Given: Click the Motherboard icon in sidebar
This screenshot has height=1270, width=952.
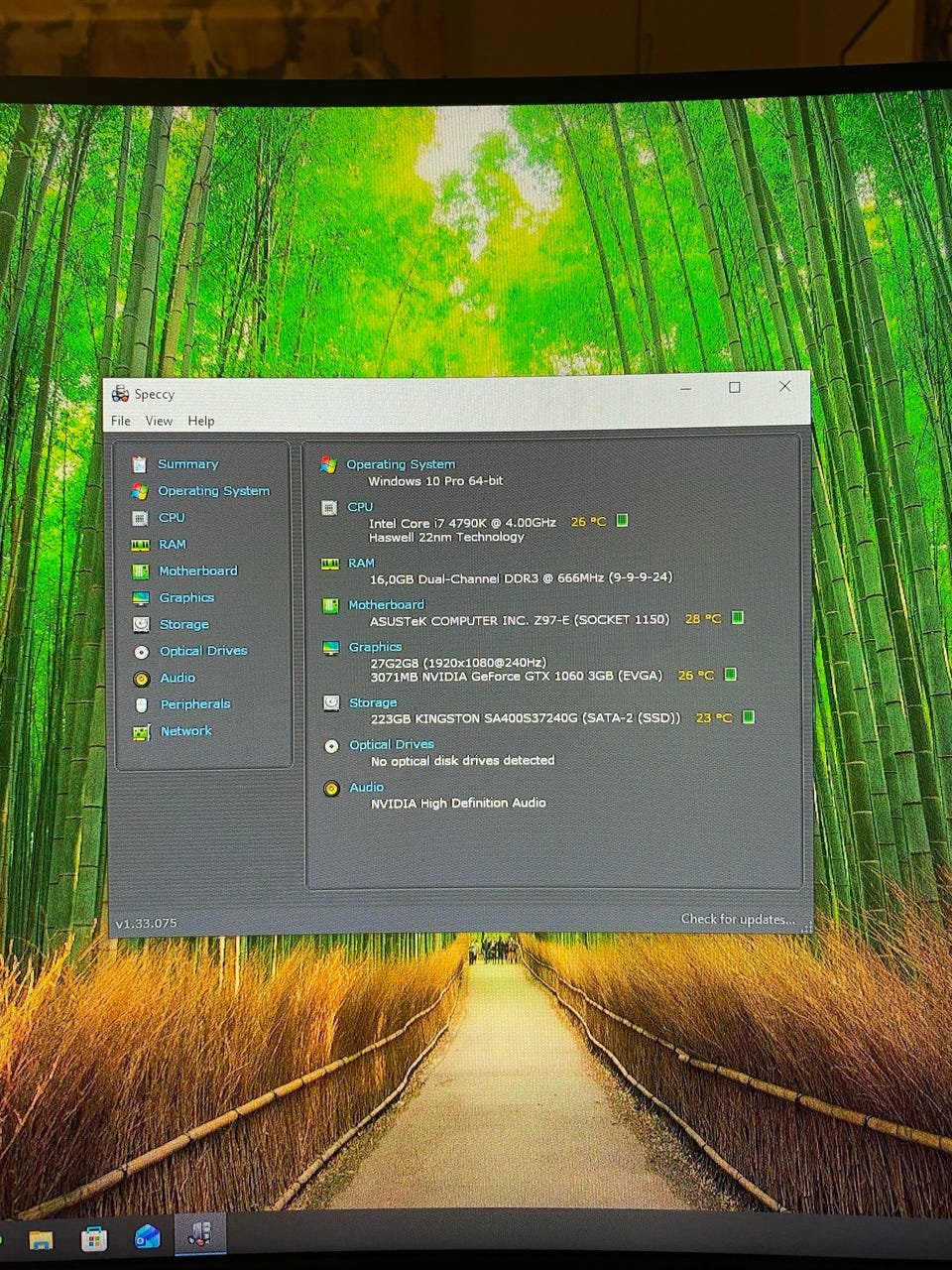Looking at the screenshot, I should 140,571.
